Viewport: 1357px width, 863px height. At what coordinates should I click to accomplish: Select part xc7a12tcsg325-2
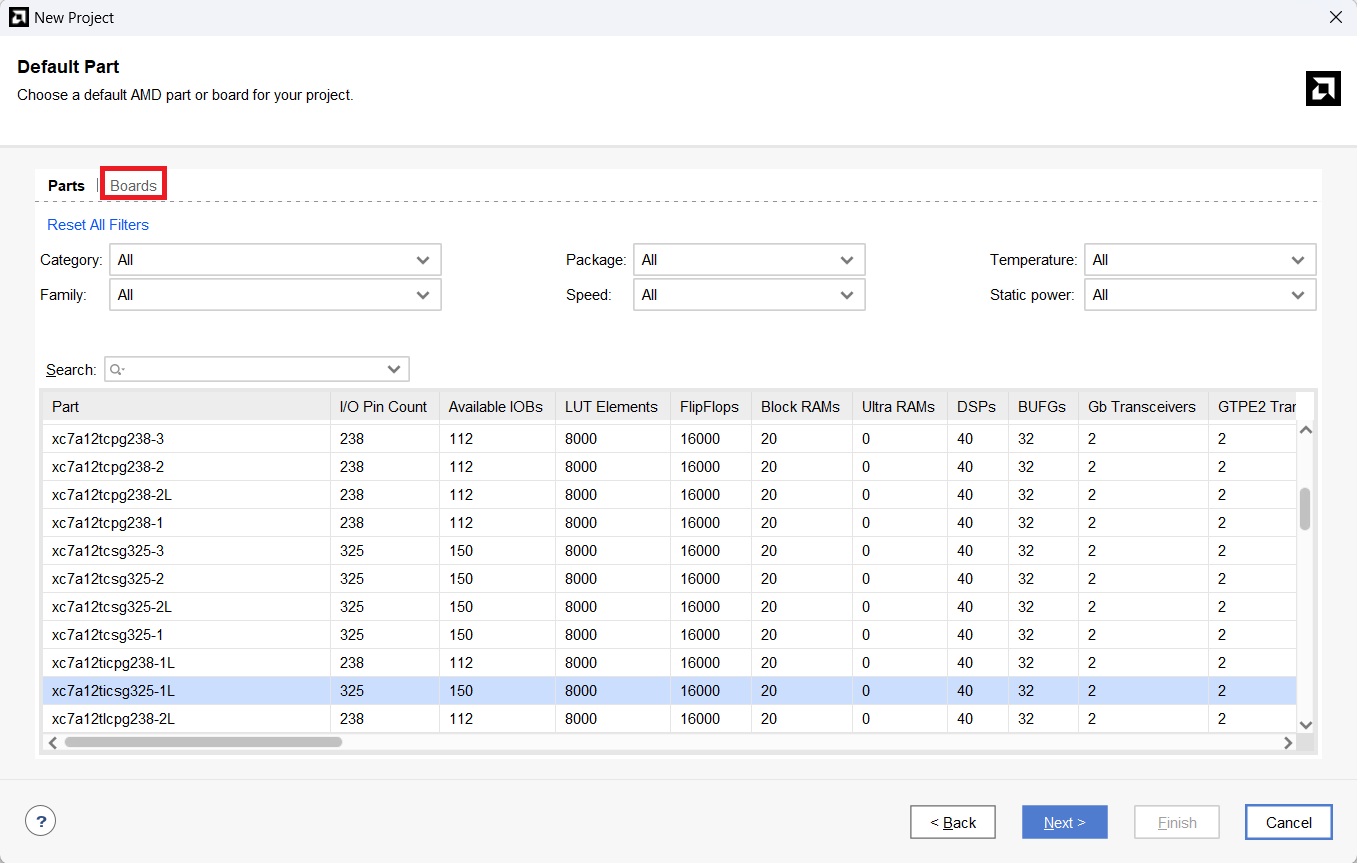pos(669,579)
